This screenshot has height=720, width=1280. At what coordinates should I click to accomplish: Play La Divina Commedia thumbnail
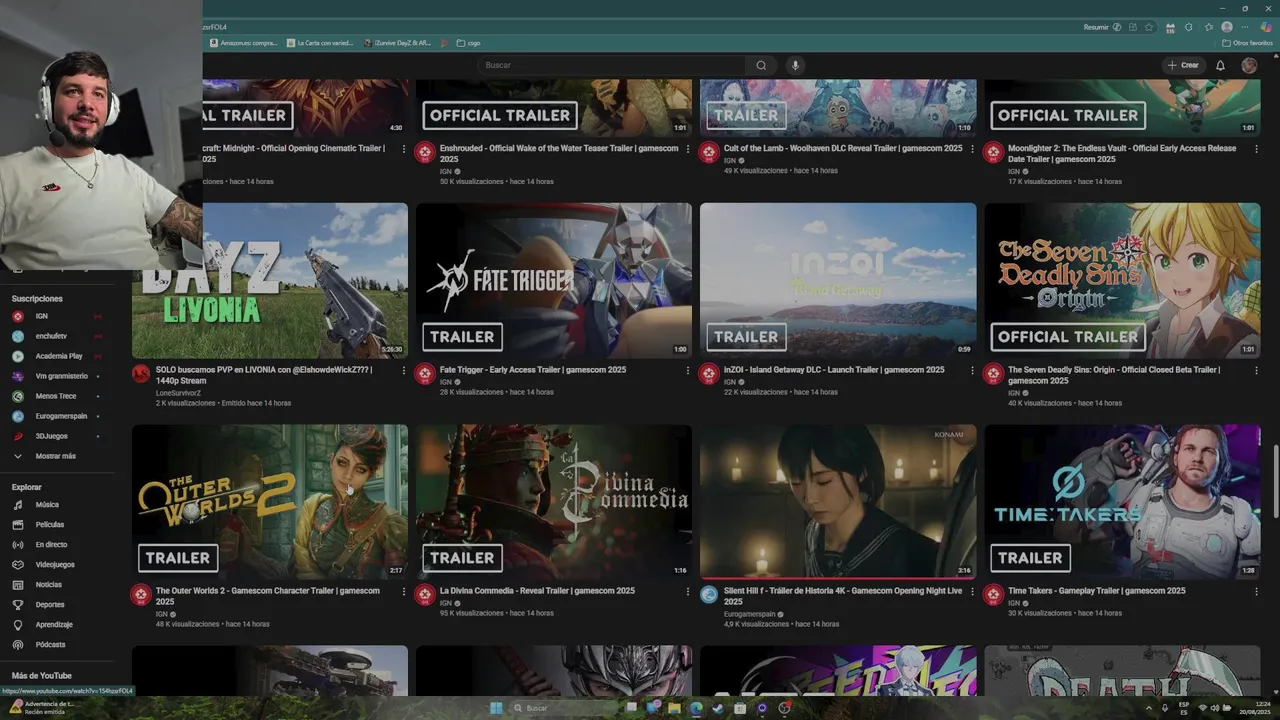(x=554, y=502)
